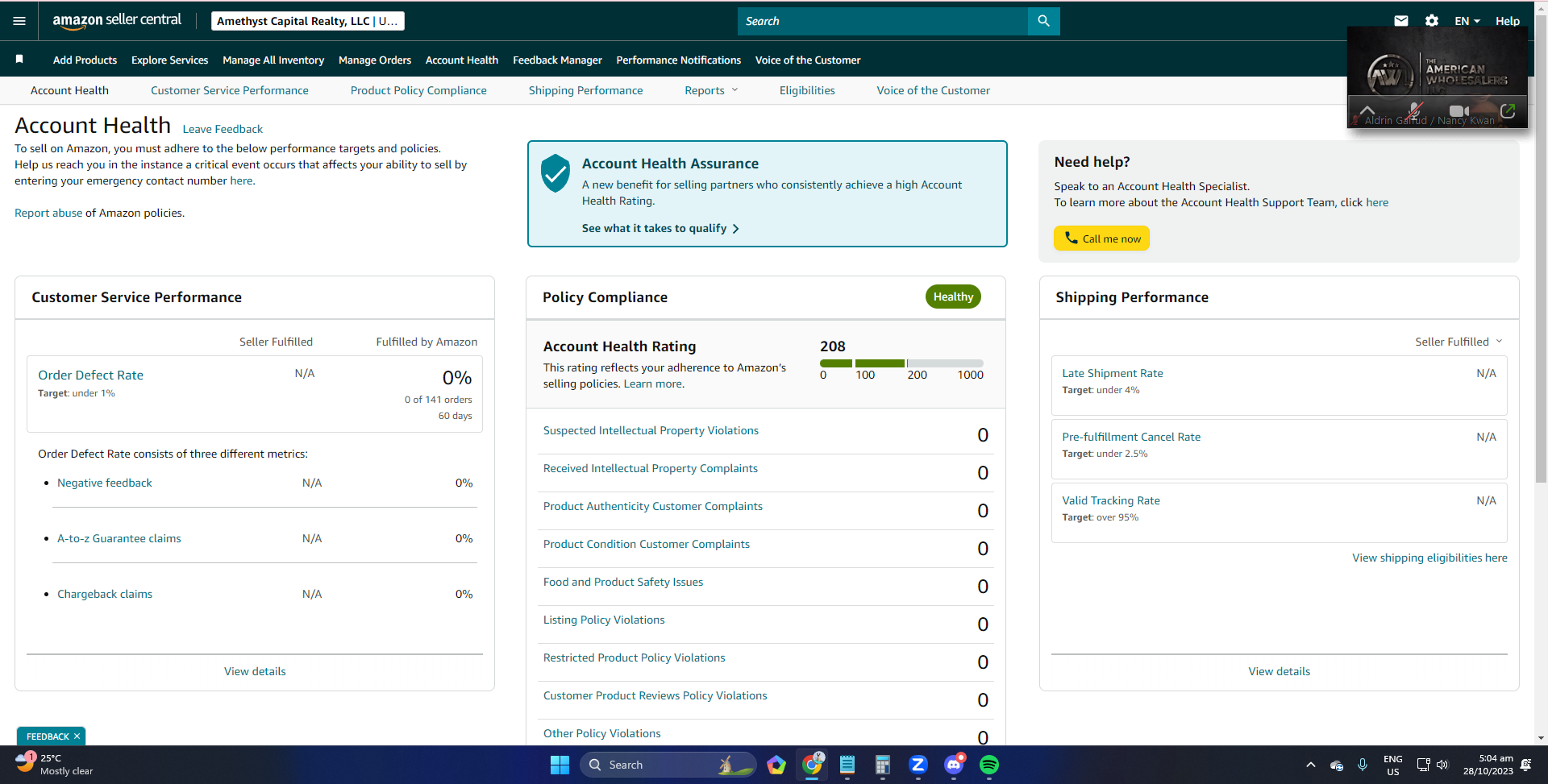Click the Amazon Seller Central logo

pos(117,21)
